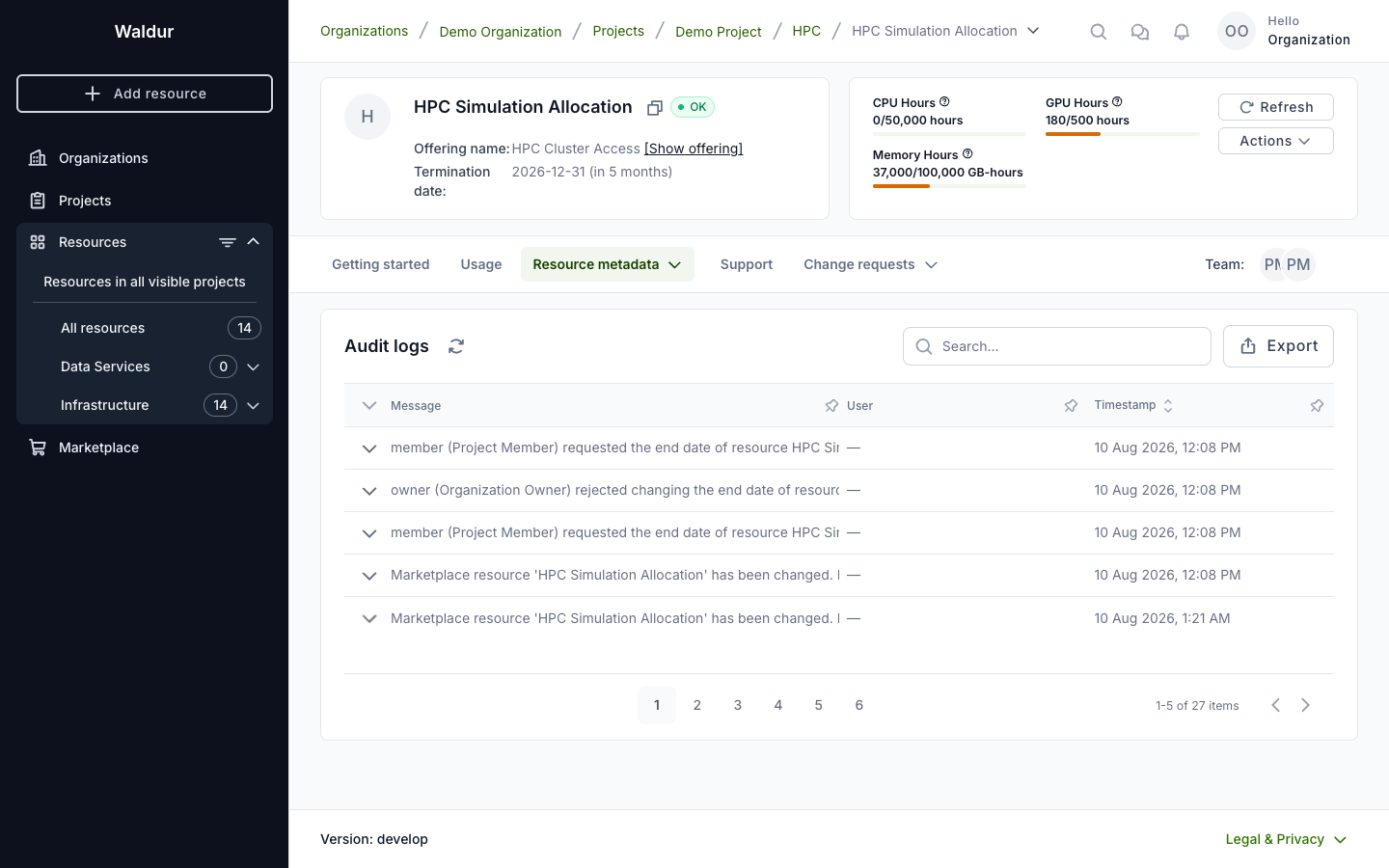Image resolution: width=1389 pixels, height=868 pixels.
Task: Expand all audit log rows
Action: coord(369,406)
